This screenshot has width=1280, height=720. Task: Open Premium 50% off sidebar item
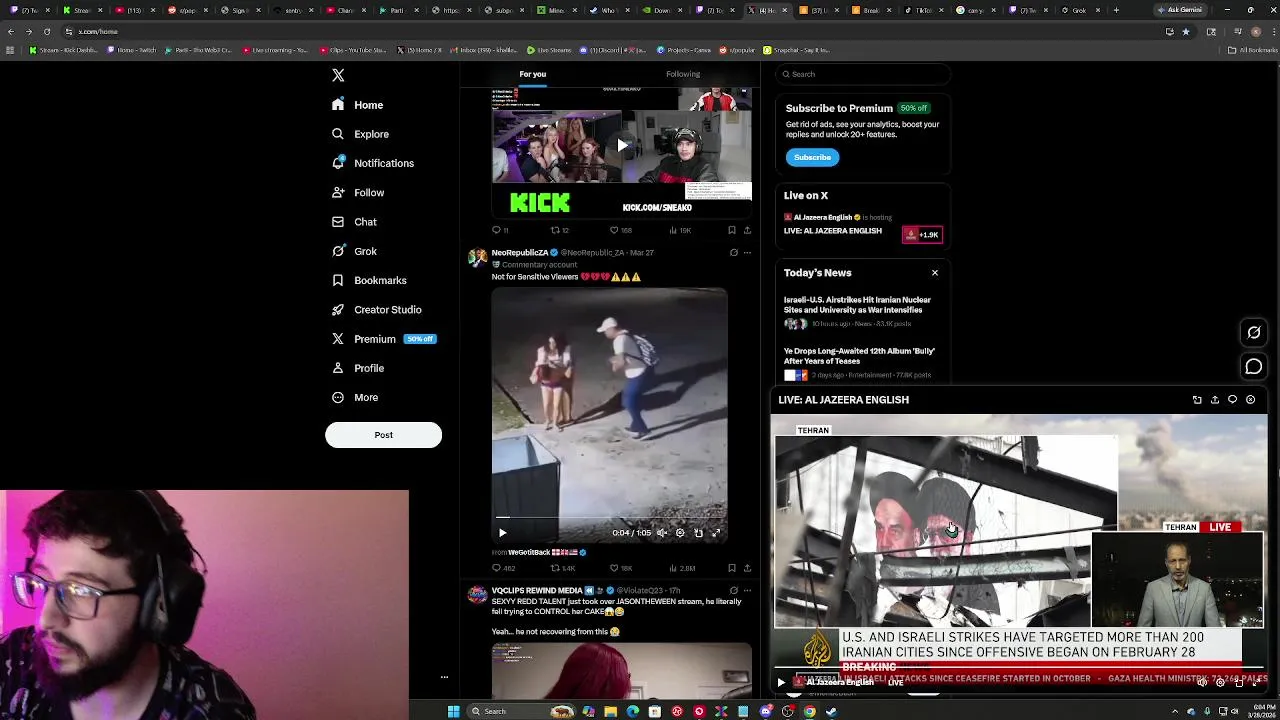[384, 339]
